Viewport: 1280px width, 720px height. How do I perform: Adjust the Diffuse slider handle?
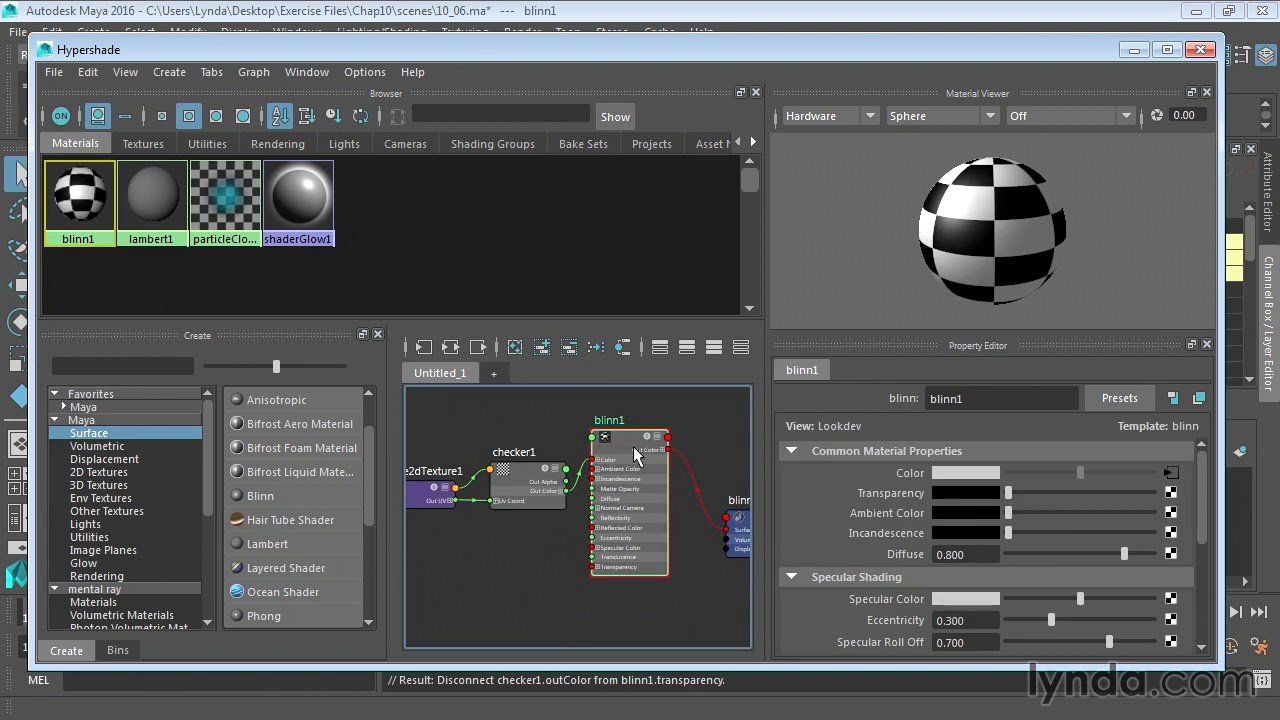tap(1125, 554)
